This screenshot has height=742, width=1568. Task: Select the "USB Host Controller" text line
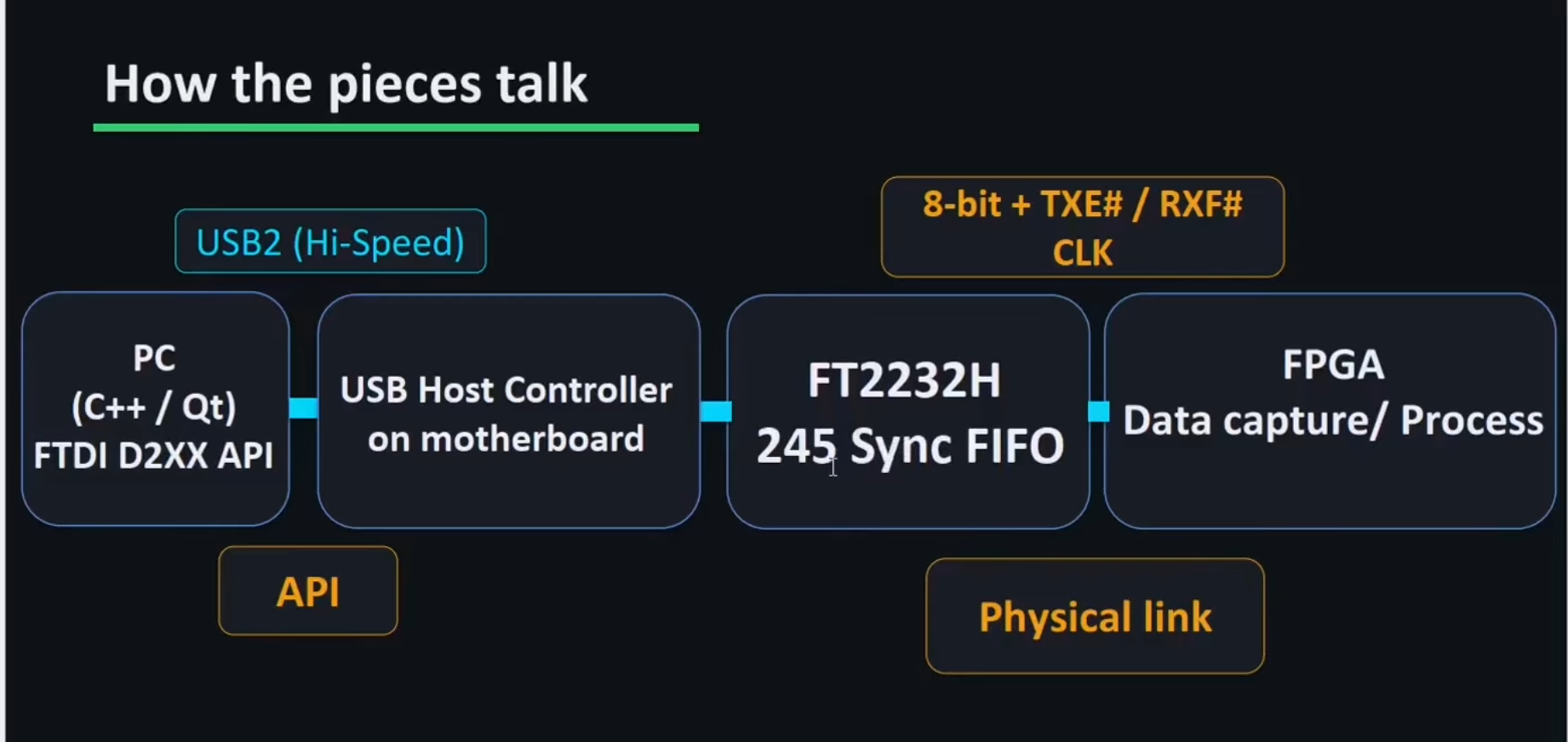(506, 391)
